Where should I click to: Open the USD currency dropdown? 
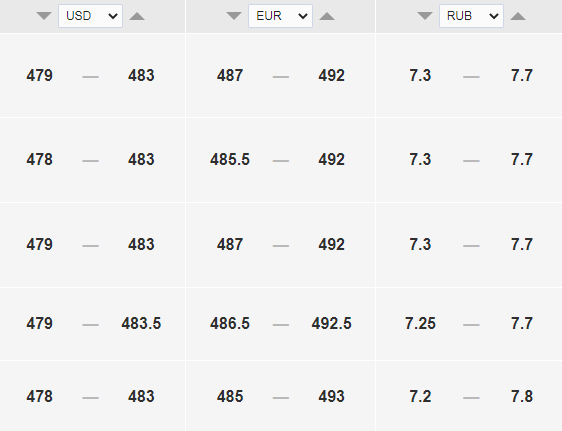90,16
